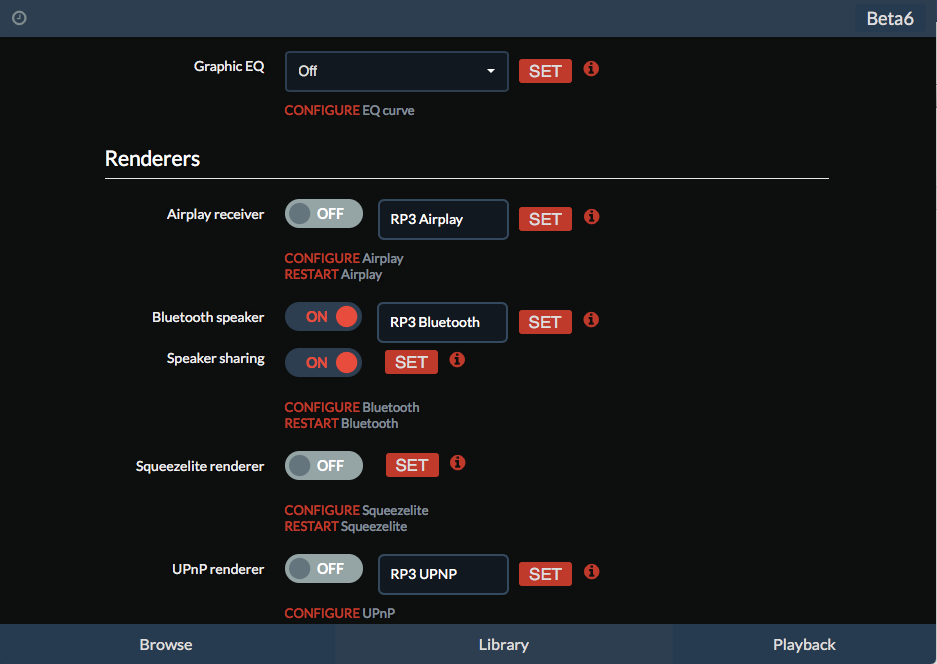
Task: Open the Graphic EQ dropdown
Action: [x=397, y=71]
